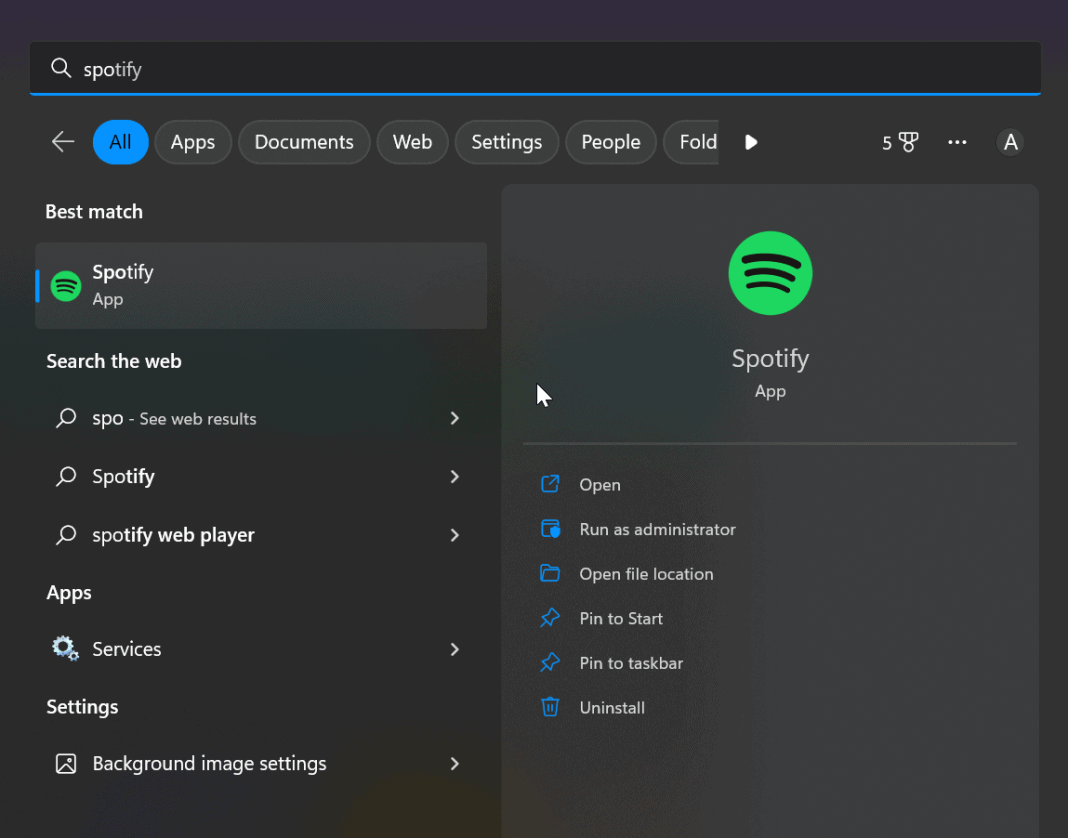The height and width of the screenshot is (838, 1068).
Task: Click the Background image settings picture icon
Action: tap(64, 763)
